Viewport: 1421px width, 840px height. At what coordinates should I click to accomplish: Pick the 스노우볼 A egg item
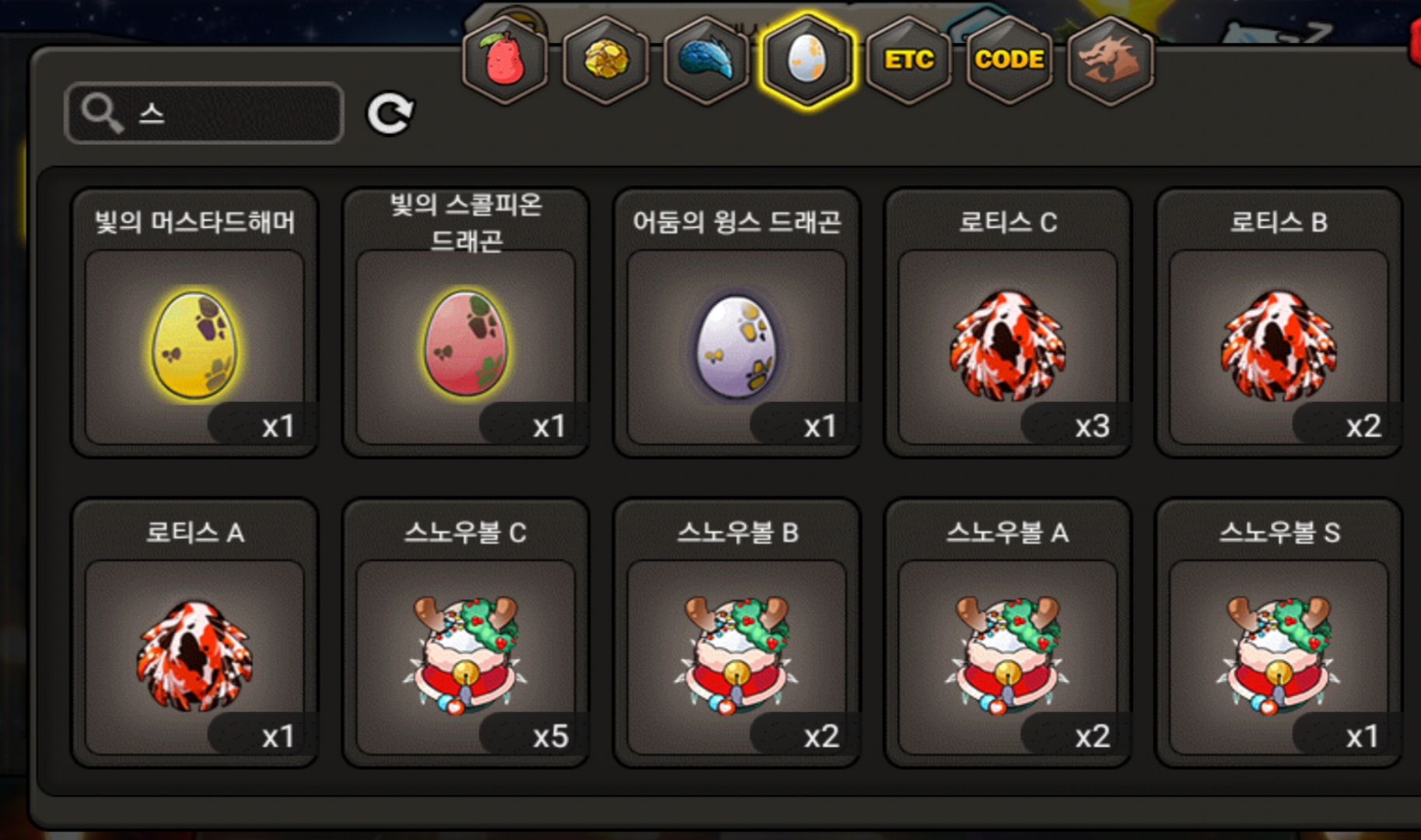click(x=1008, y=632)
